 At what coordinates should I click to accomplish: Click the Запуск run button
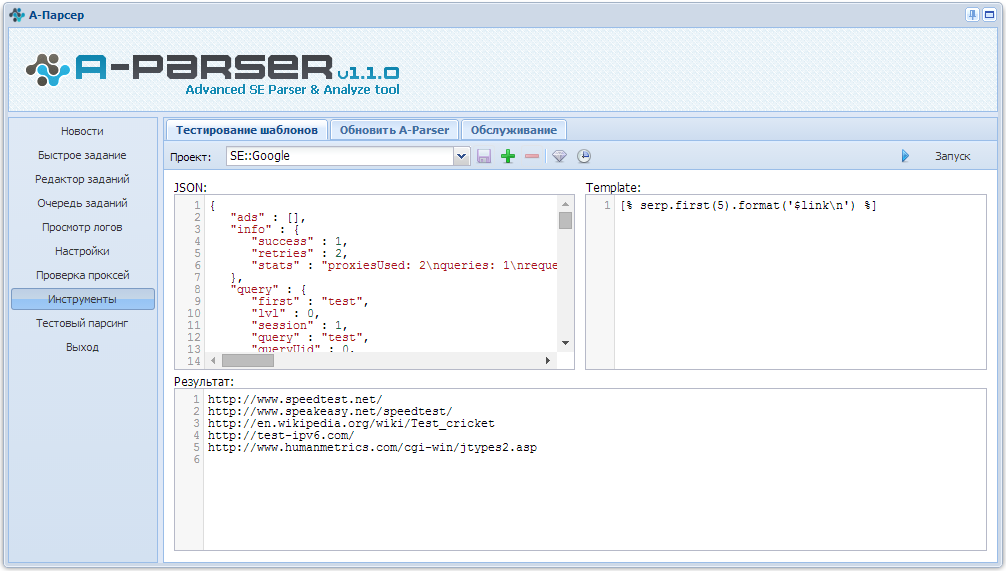952,156
